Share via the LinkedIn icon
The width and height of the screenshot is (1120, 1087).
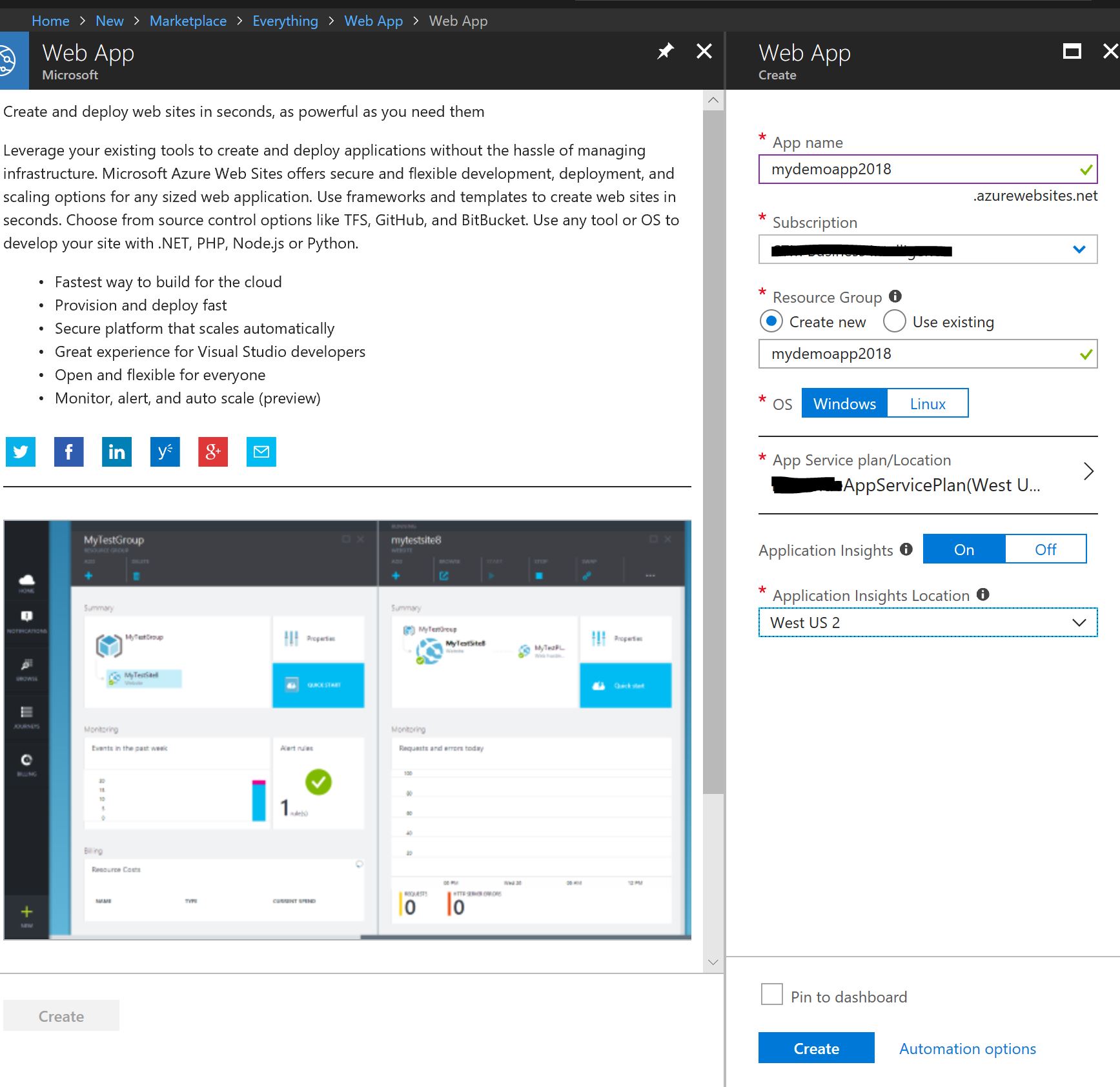point(117,452)
